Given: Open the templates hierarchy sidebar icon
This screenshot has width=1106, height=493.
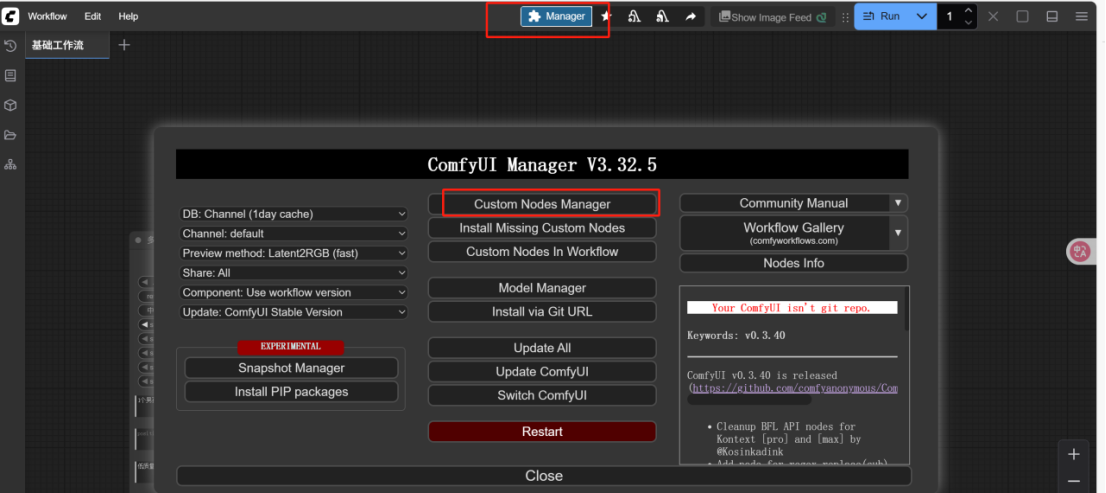Looking at the screenshot, I should click(10, 164).
